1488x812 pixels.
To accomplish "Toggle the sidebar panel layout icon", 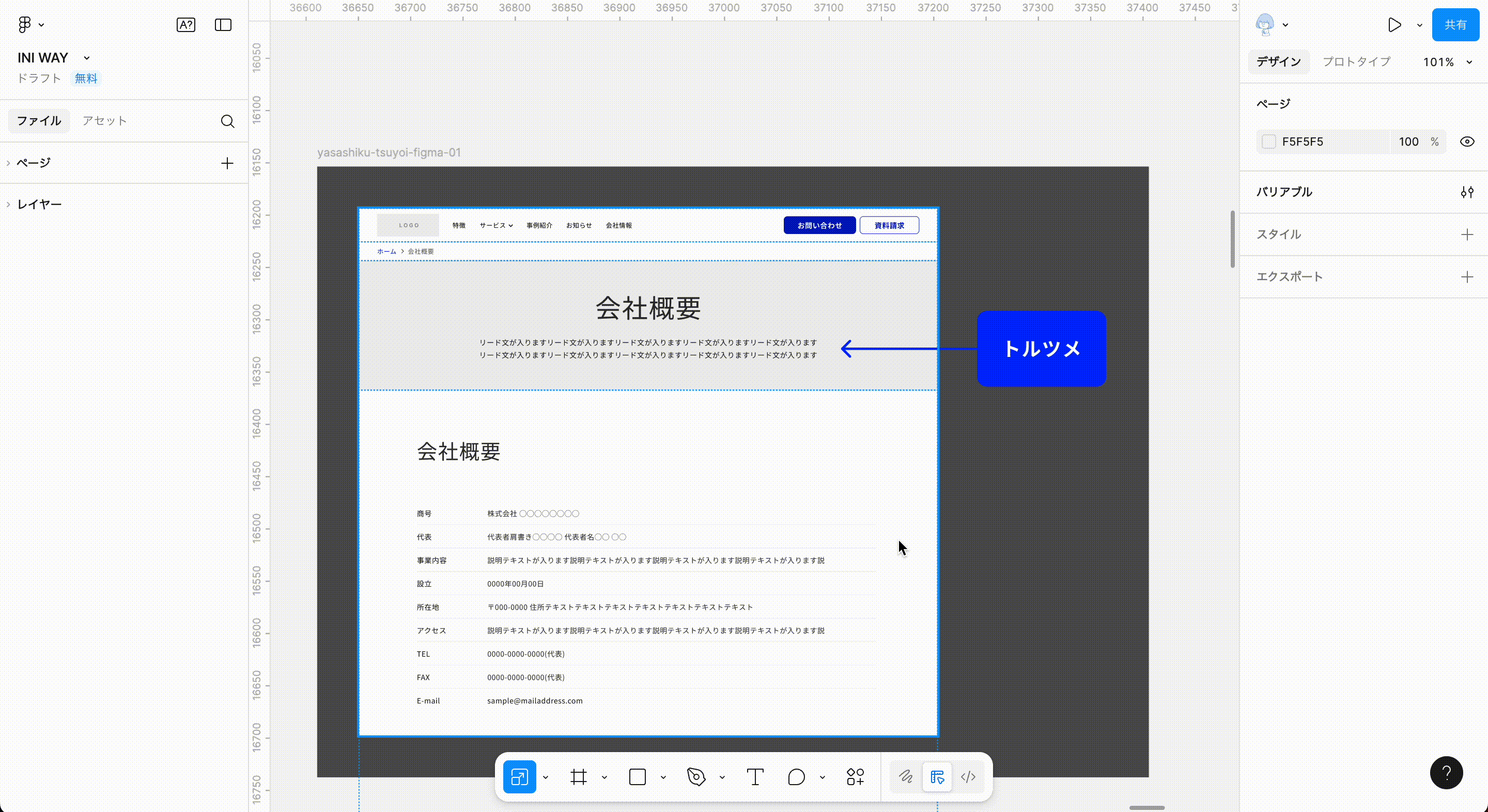I will 223,25.
